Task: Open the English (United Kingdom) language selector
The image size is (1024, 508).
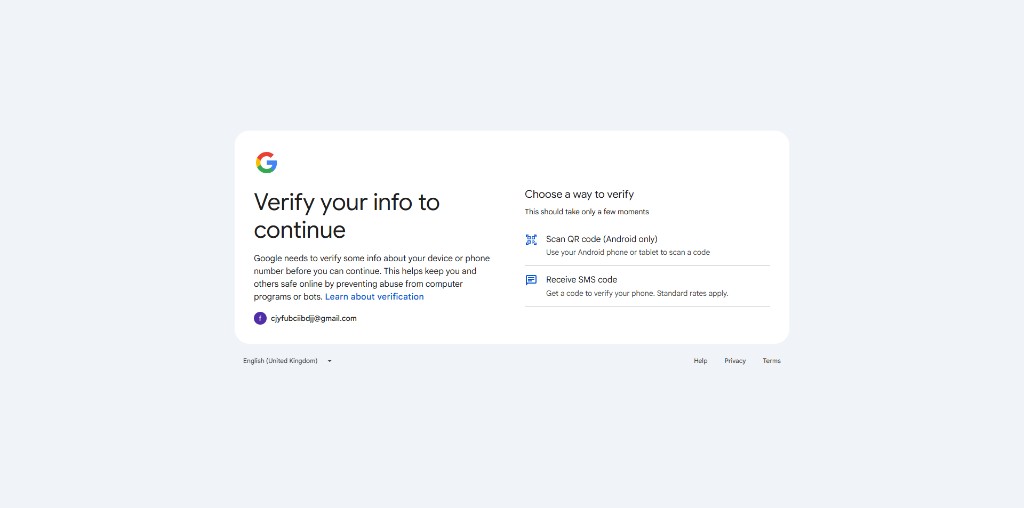Action: pyautogui.click(x=280, y=361)
